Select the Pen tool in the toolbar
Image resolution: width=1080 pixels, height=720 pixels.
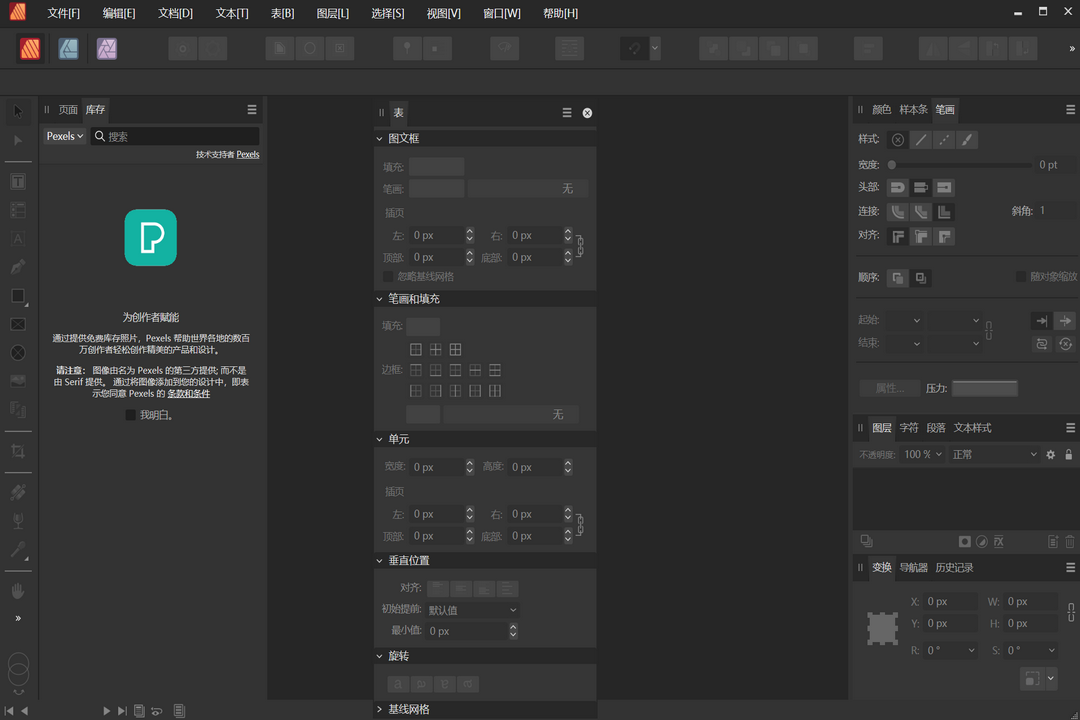click(18, 267)
